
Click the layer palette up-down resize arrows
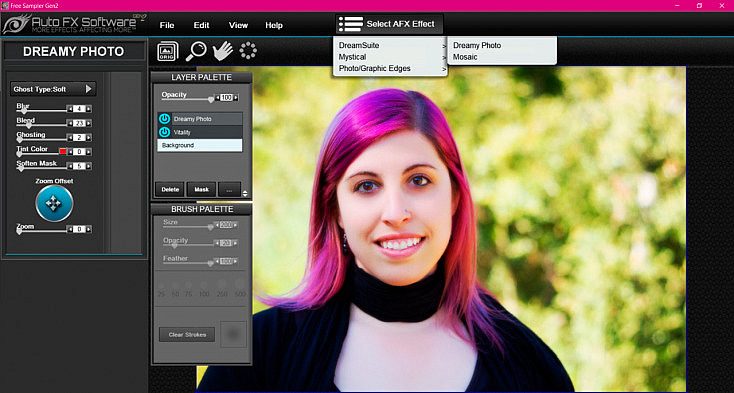click(244, 193)
